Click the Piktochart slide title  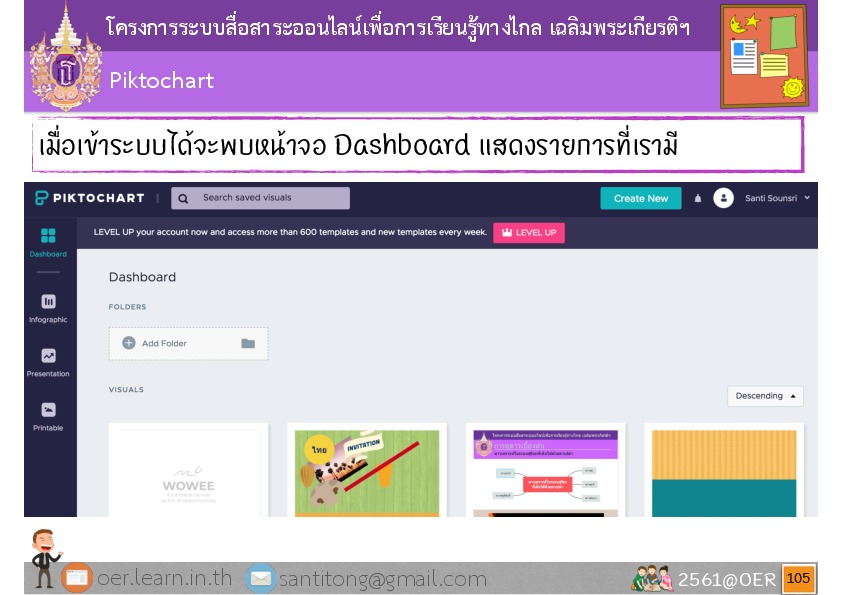tap(162, 81)
